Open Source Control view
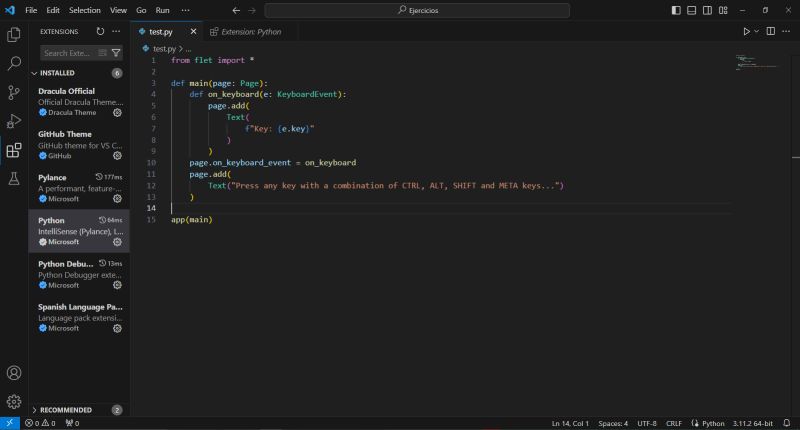The width and height of the screenshot is (800, 430). [14, 92]
